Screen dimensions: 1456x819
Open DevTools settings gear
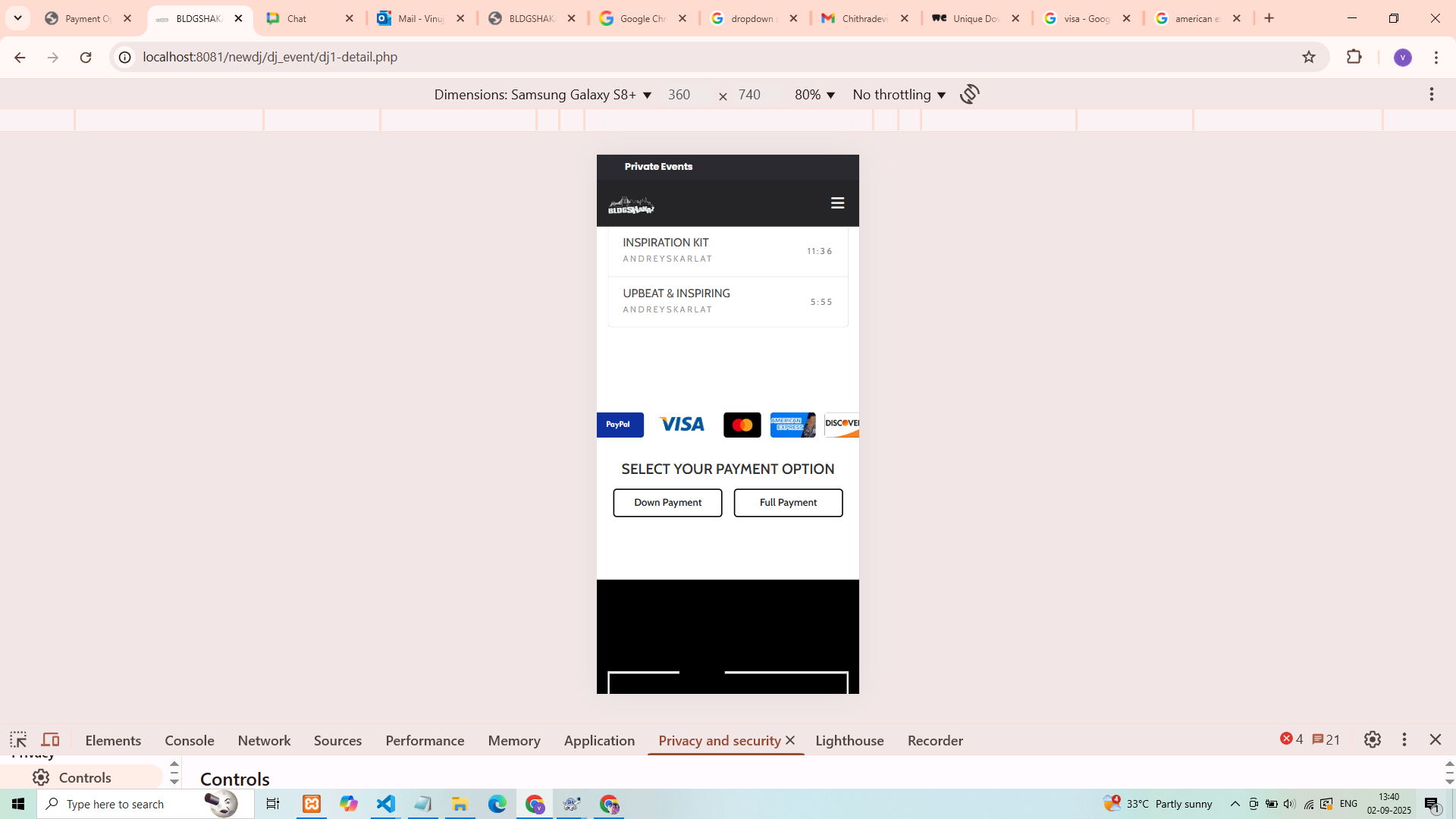click(x=1372, y=740)
